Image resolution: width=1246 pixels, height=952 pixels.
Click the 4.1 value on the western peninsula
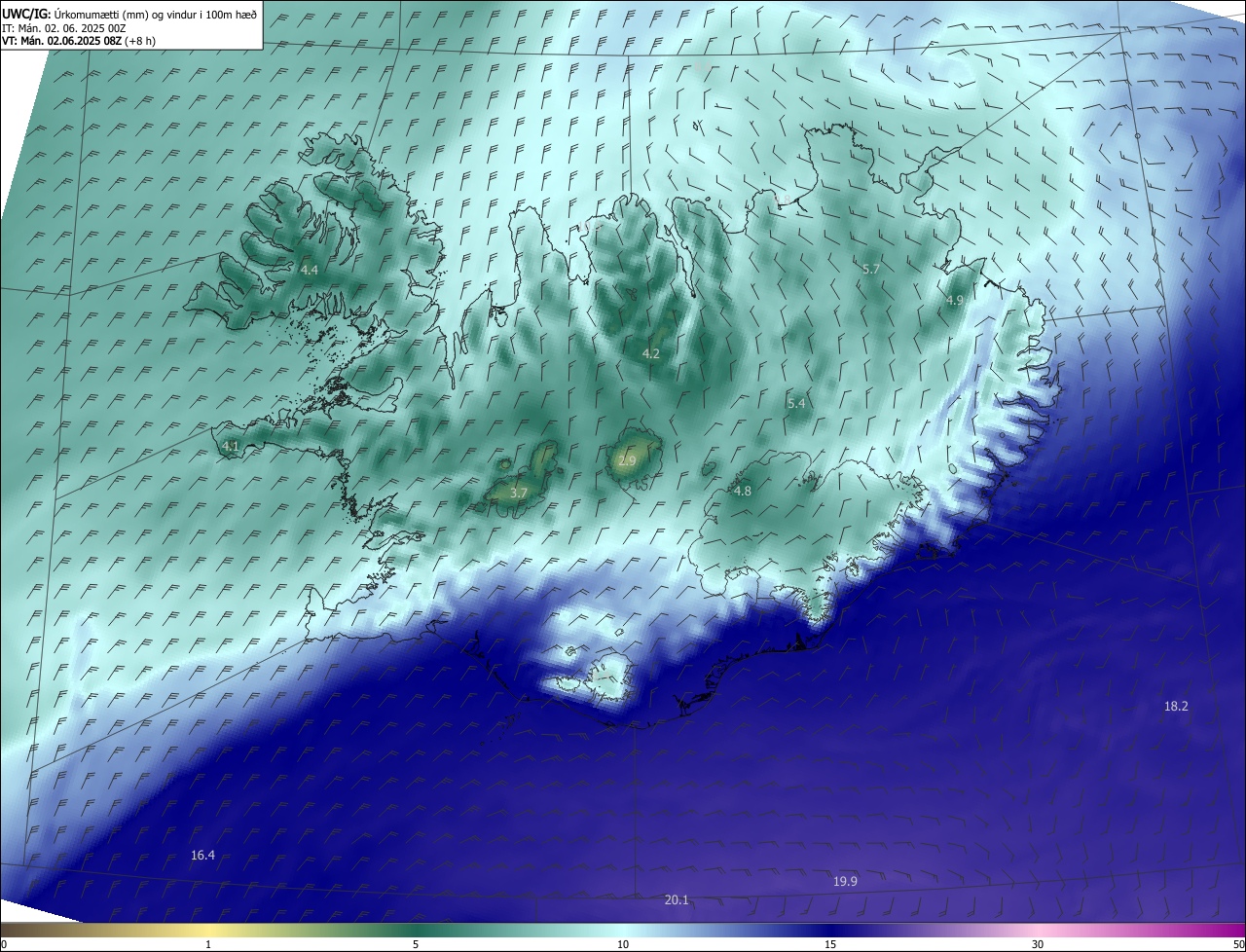coord(231,446)
